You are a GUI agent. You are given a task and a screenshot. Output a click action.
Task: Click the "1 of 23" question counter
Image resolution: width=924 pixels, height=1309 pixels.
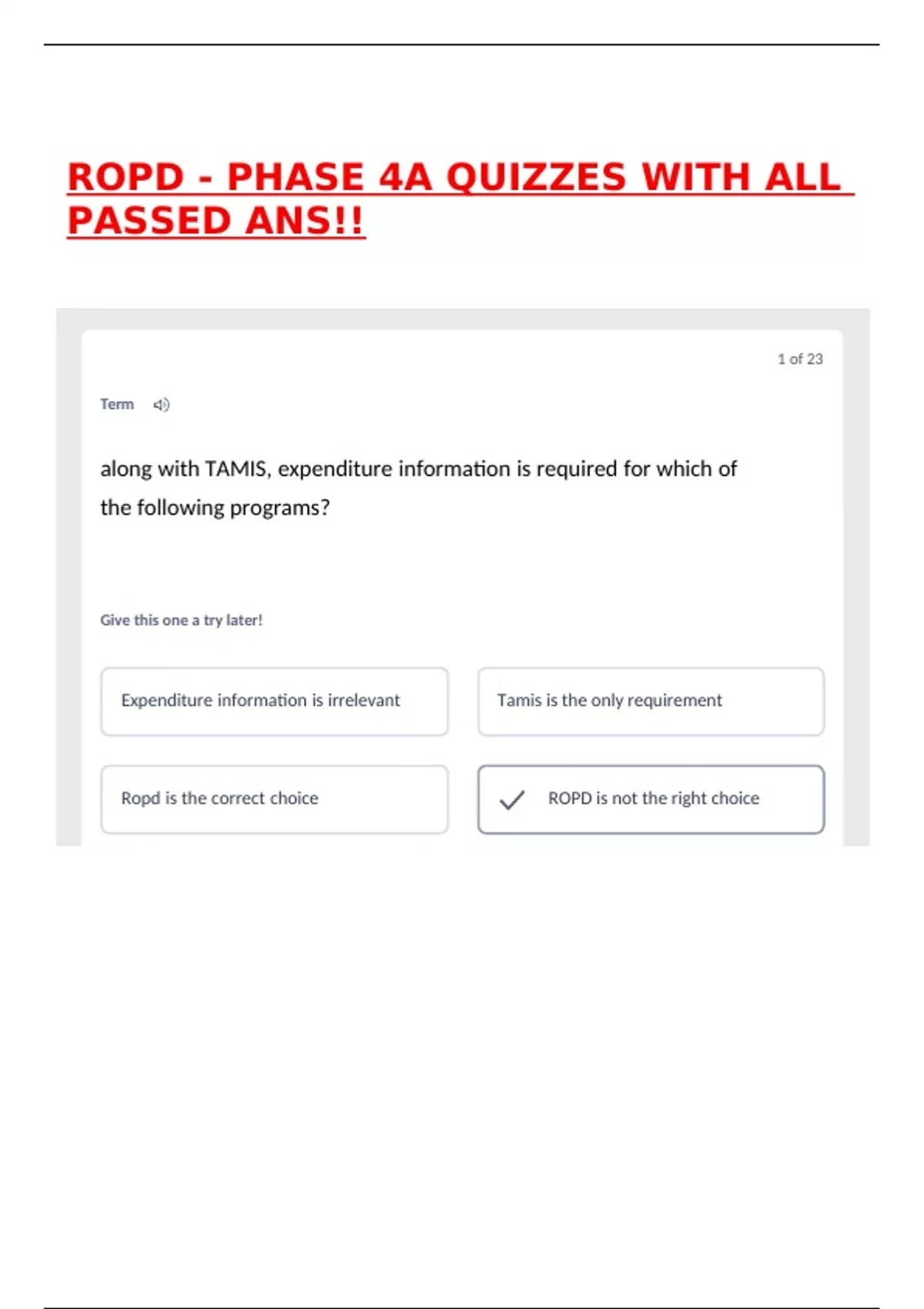pyautogui.click(x=800, y=360)
